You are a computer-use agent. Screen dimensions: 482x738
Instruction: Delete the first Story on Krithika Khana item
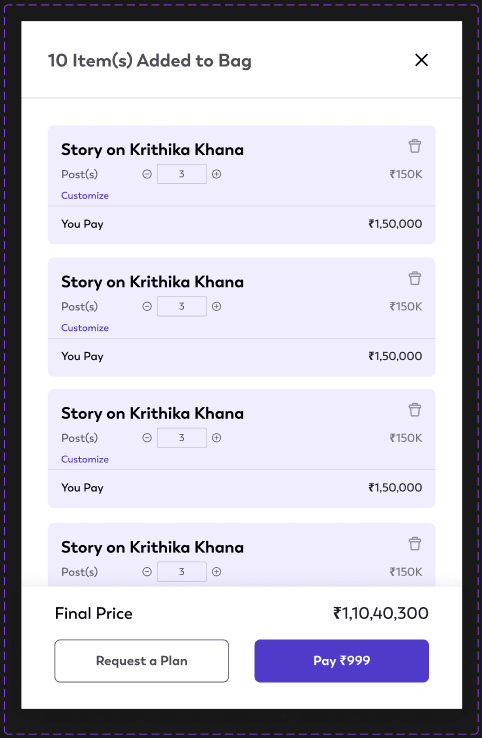[x=415, y=146]
